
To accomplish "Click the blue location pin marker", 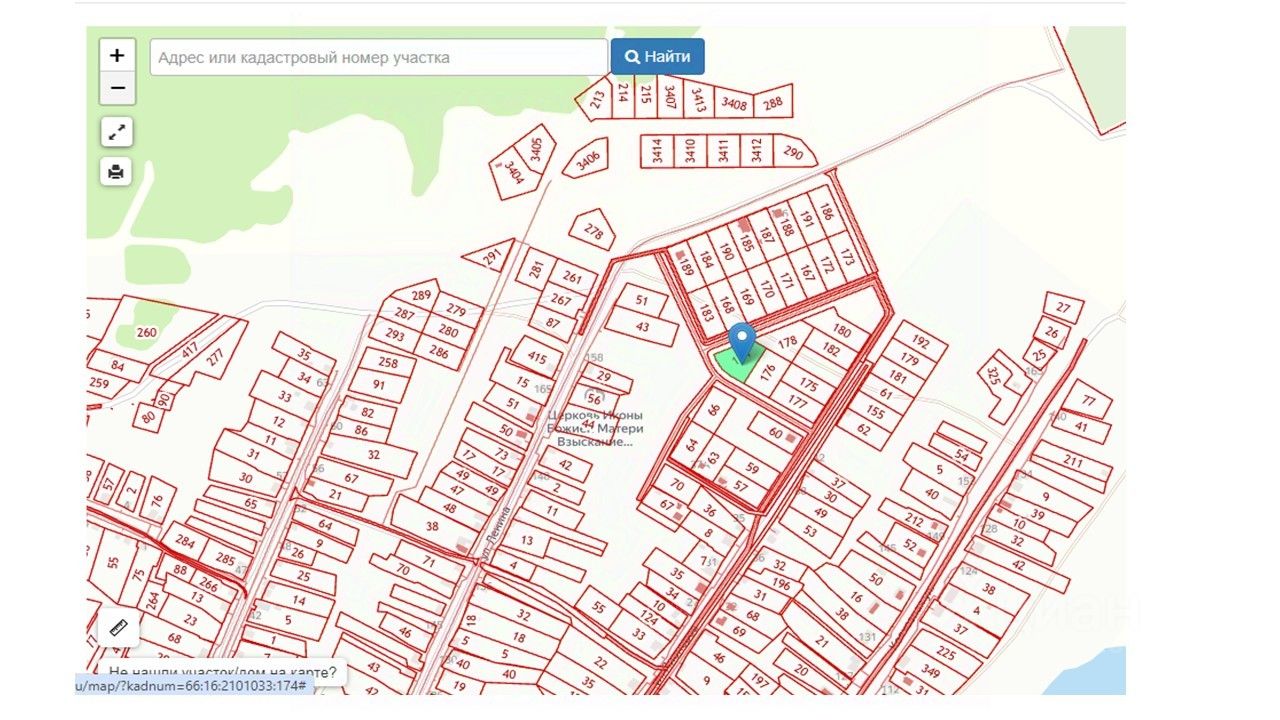I will (741, 343).
